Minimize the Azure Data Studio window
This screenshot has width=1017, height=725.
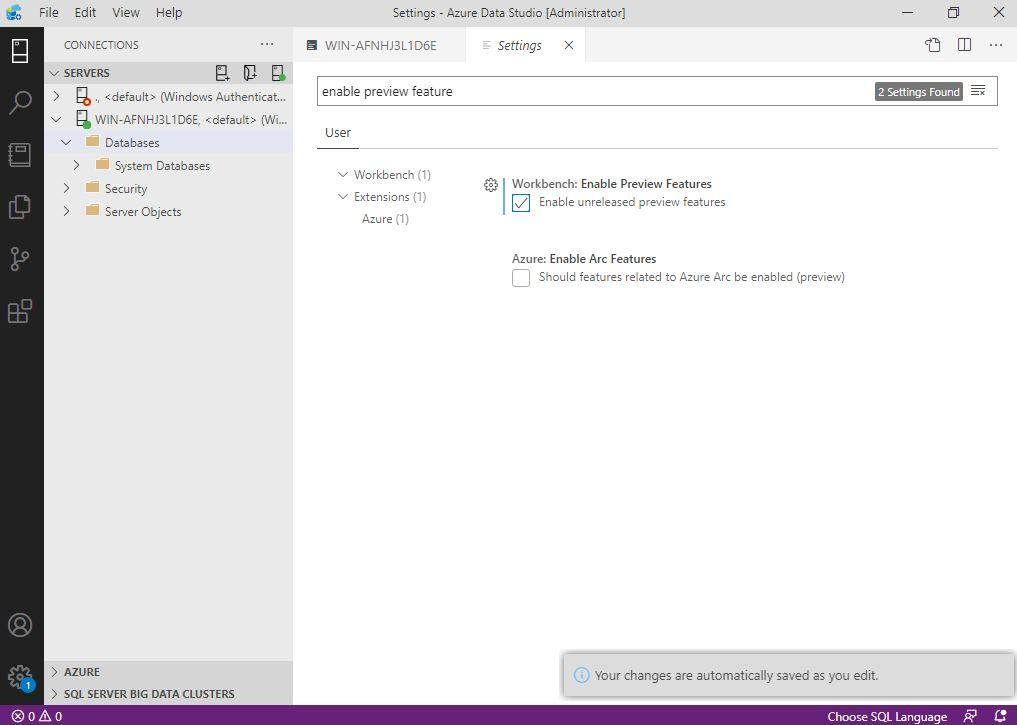(x=908, y=12)
